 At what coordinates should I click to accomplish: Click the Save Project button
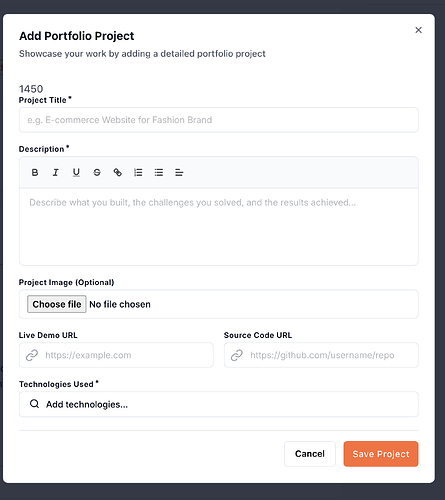pyautogui.click(x=381, y=454)
